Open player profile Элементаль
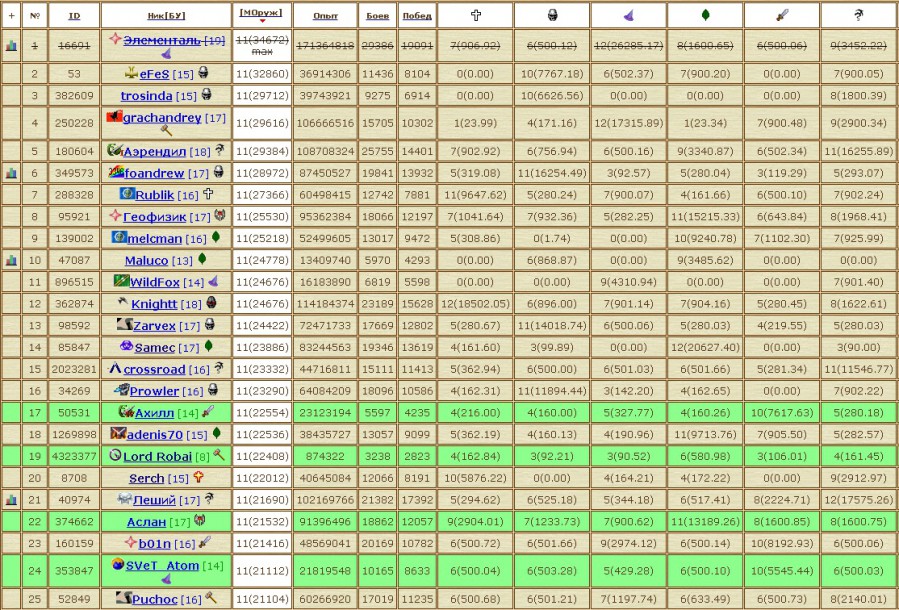 pyautogui.click(x=162, y=41)
